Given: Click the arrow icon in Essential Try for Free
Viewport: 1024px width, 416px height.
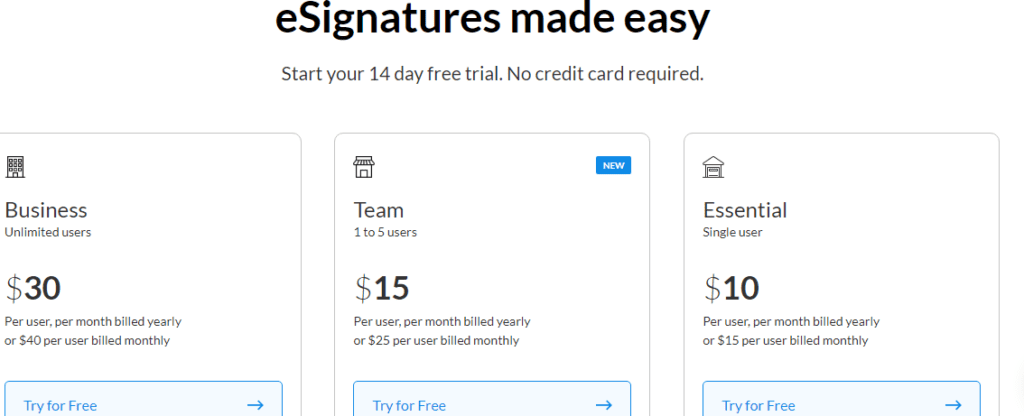Looking at the screenshot, I should click(953, 405).
